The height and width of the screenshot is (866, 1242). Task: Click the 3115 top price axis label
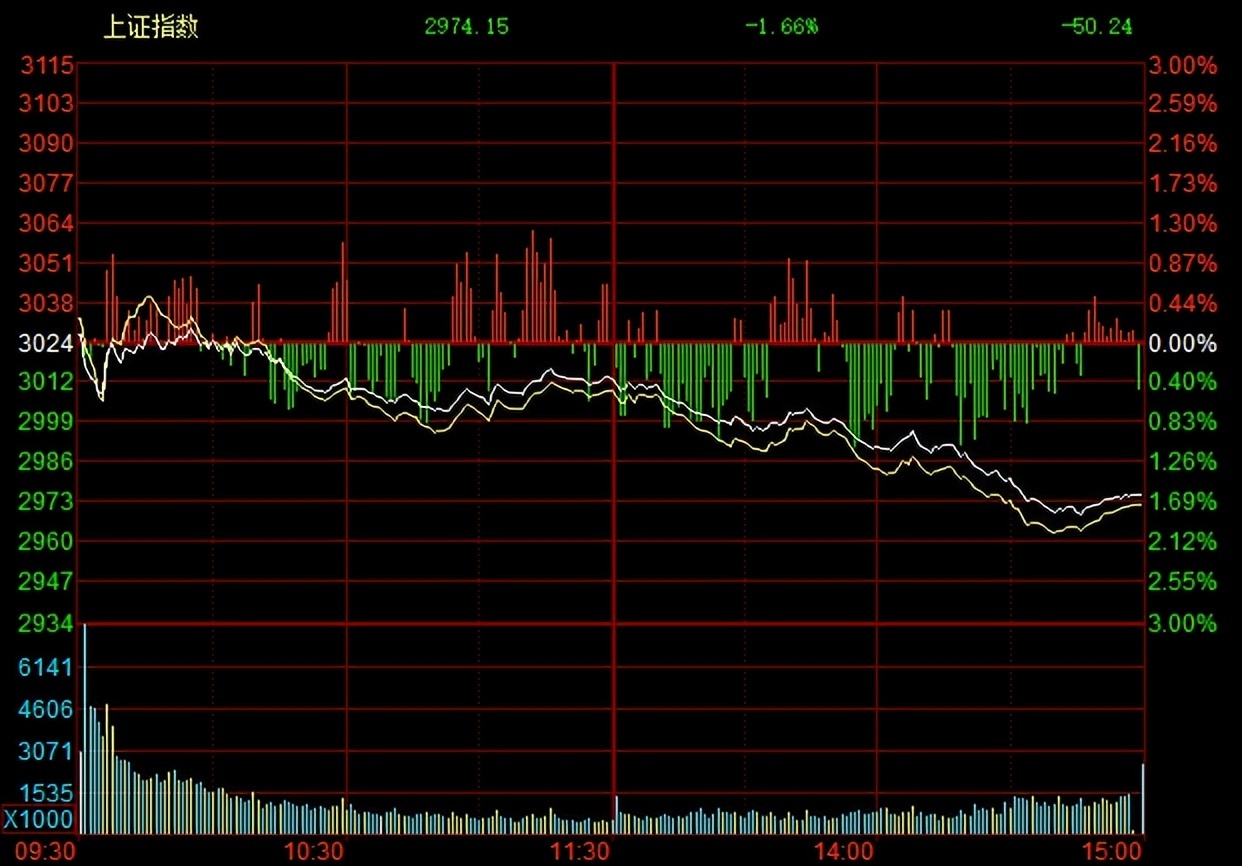click(46, 66)
